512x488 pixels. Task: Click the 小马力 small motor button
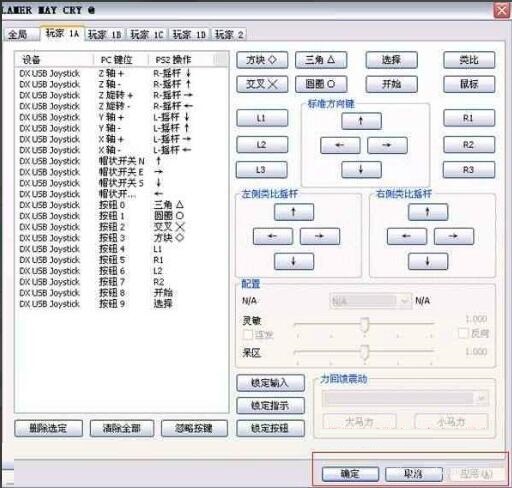click(x=451, y=422)
